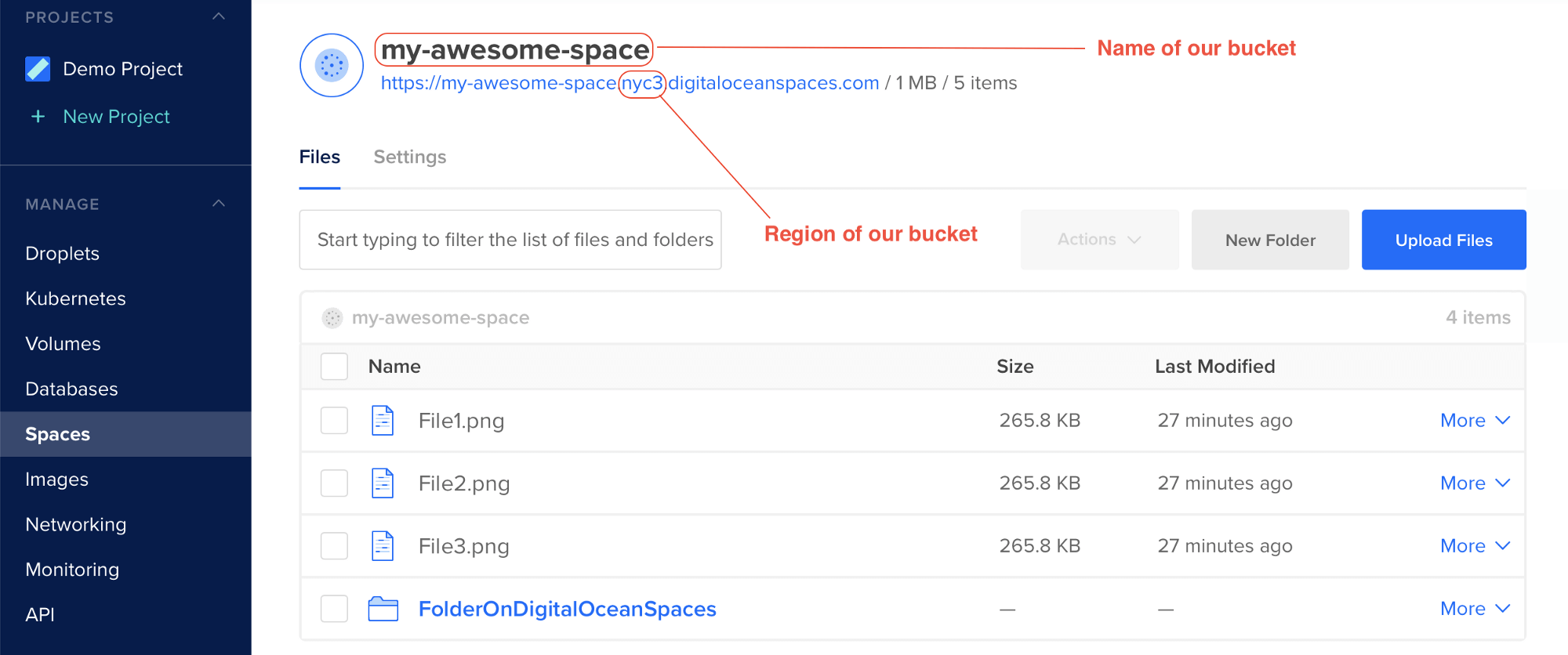1568x655 pixels.
Task: Click the Demo Project icon in sidebar
Action: [38, 69]
